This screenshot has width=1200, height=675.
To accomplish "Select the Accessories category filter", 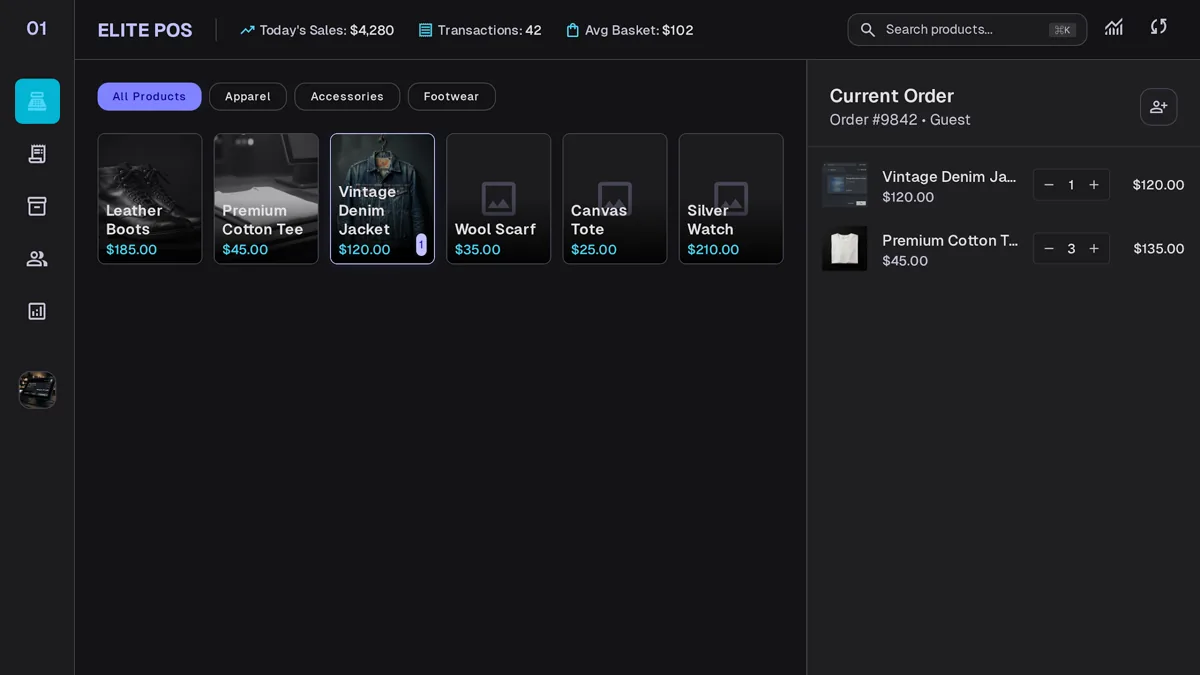I will click(x=347, y=97).
